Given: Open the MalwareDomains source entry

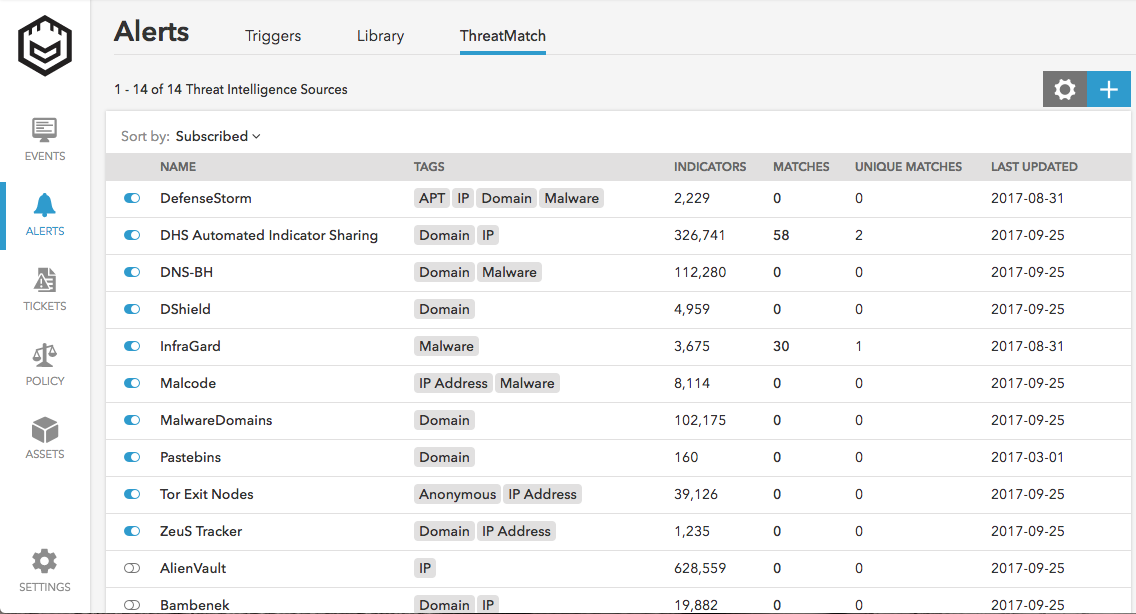Looking at the screenshot, I should point(216,420).
